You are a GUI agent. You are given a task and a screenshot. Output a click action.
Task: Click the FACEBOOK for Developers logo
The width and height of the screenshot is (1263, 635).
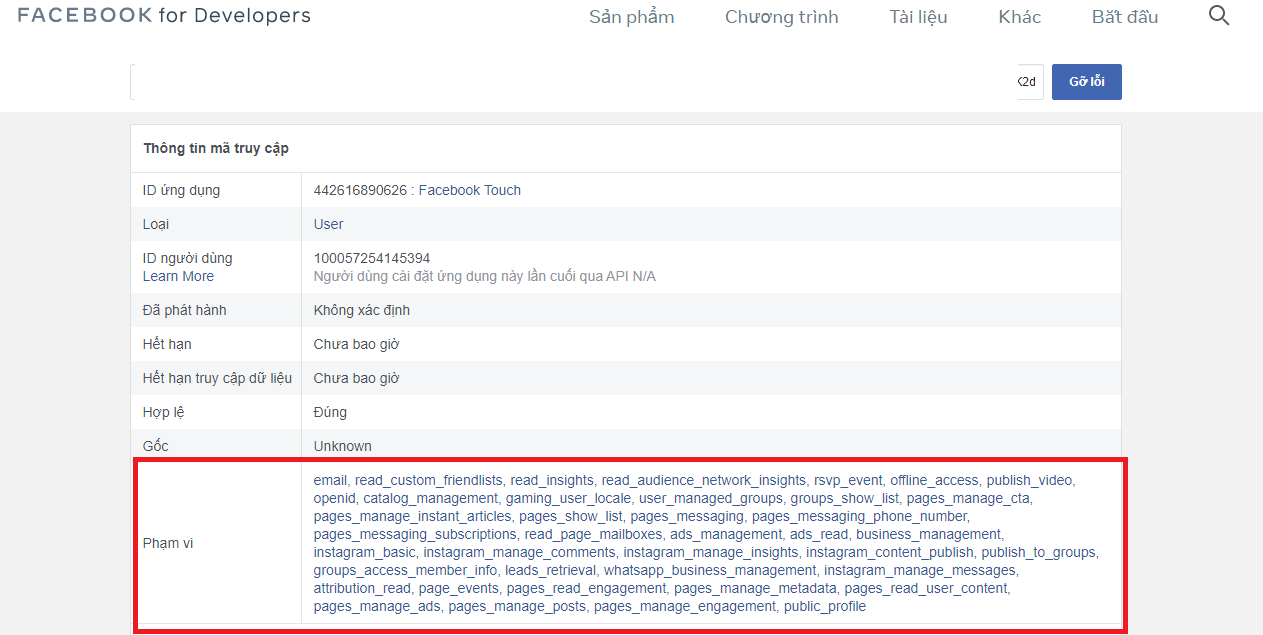[x=163, y=15]
